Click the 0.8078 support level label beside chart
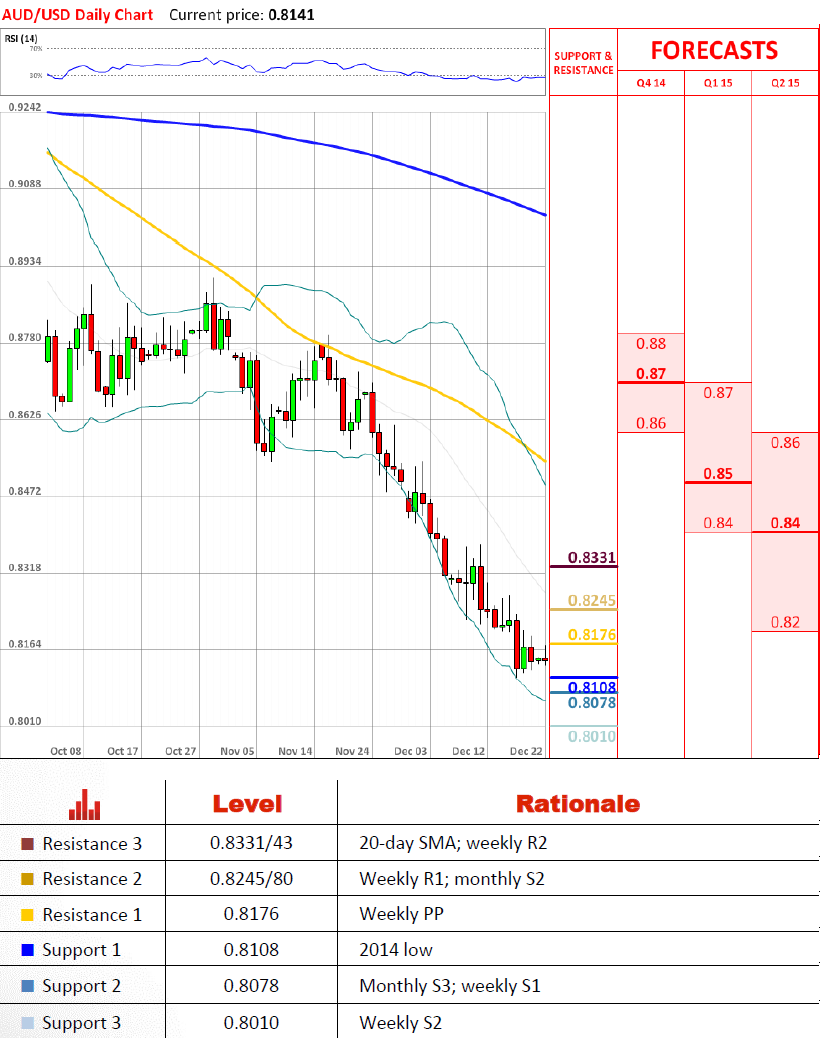This screenshot has height=1038, width=820. [592, 702]
